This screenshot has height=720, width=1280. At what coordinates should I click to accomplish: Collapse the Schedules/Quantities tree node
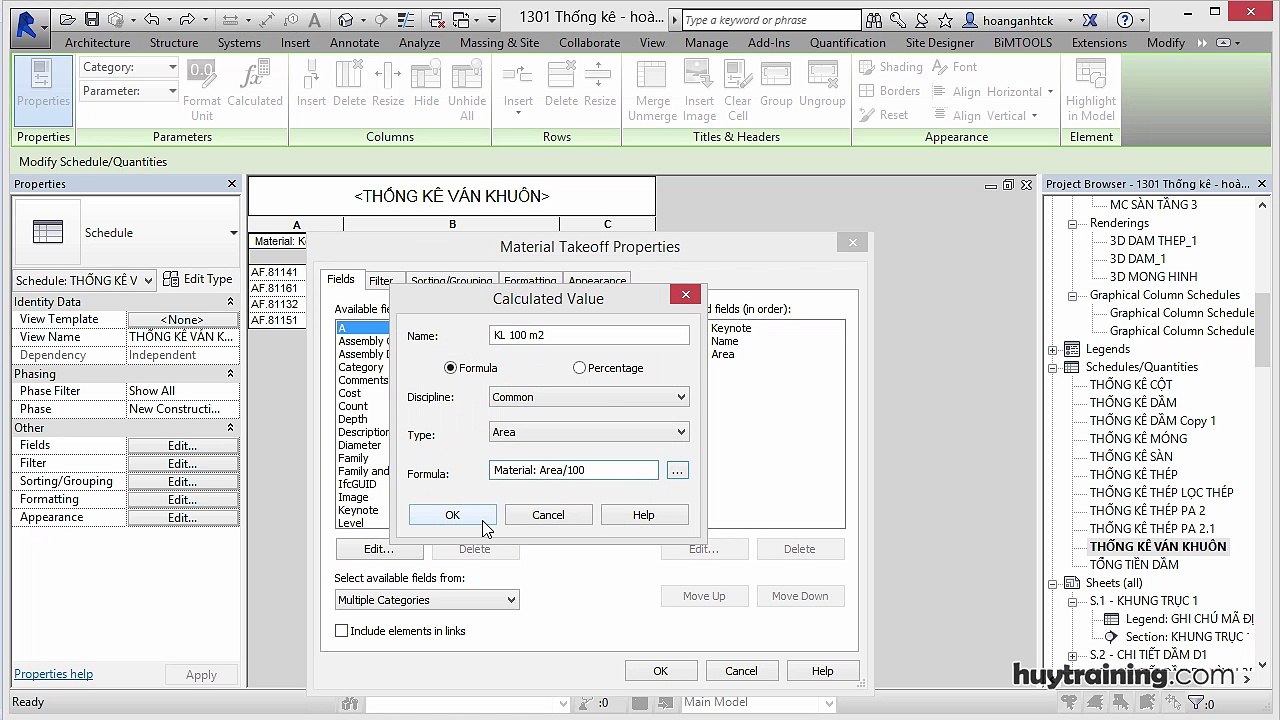tap(1053, 367)
